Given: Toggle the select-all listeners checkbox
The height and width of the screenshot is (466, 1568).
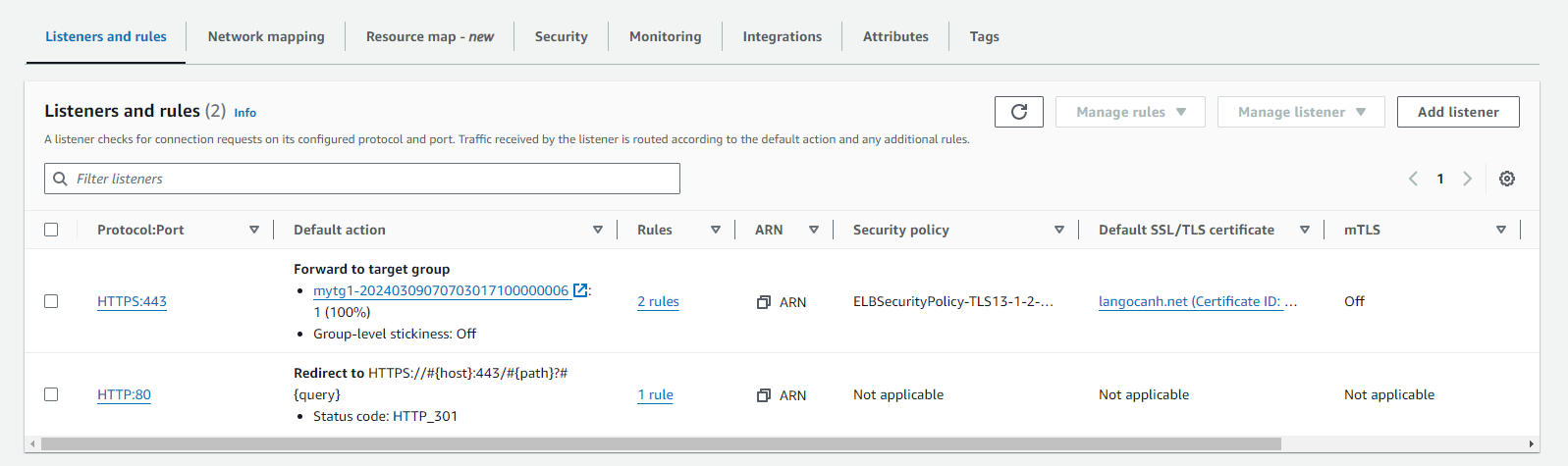Looking at the screenshot, I should (x=51, y=230).
